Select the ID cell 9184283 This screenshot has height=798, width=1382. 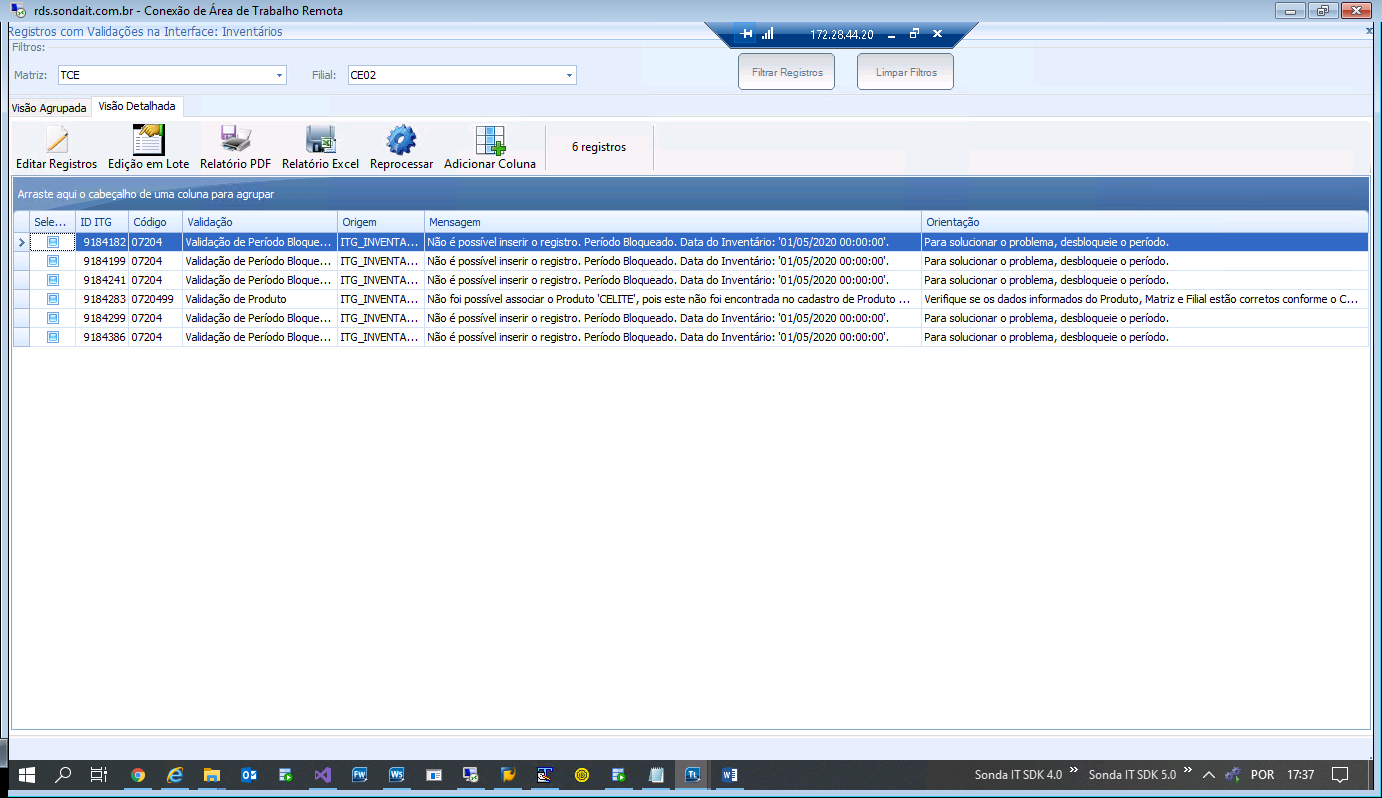tap(102, 299)
